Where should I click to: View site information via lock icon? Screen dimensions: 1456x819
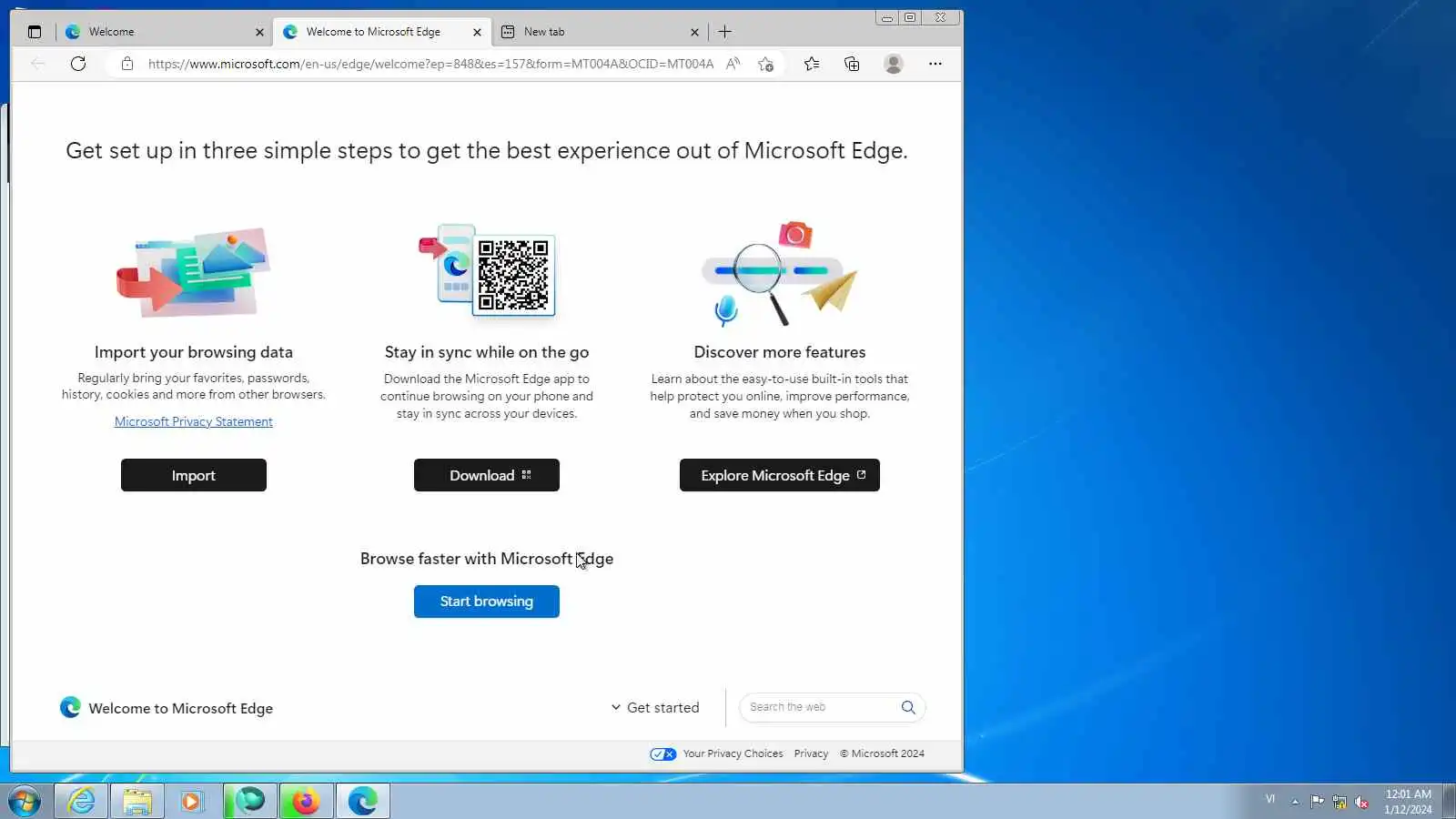[x=127, y=64]
